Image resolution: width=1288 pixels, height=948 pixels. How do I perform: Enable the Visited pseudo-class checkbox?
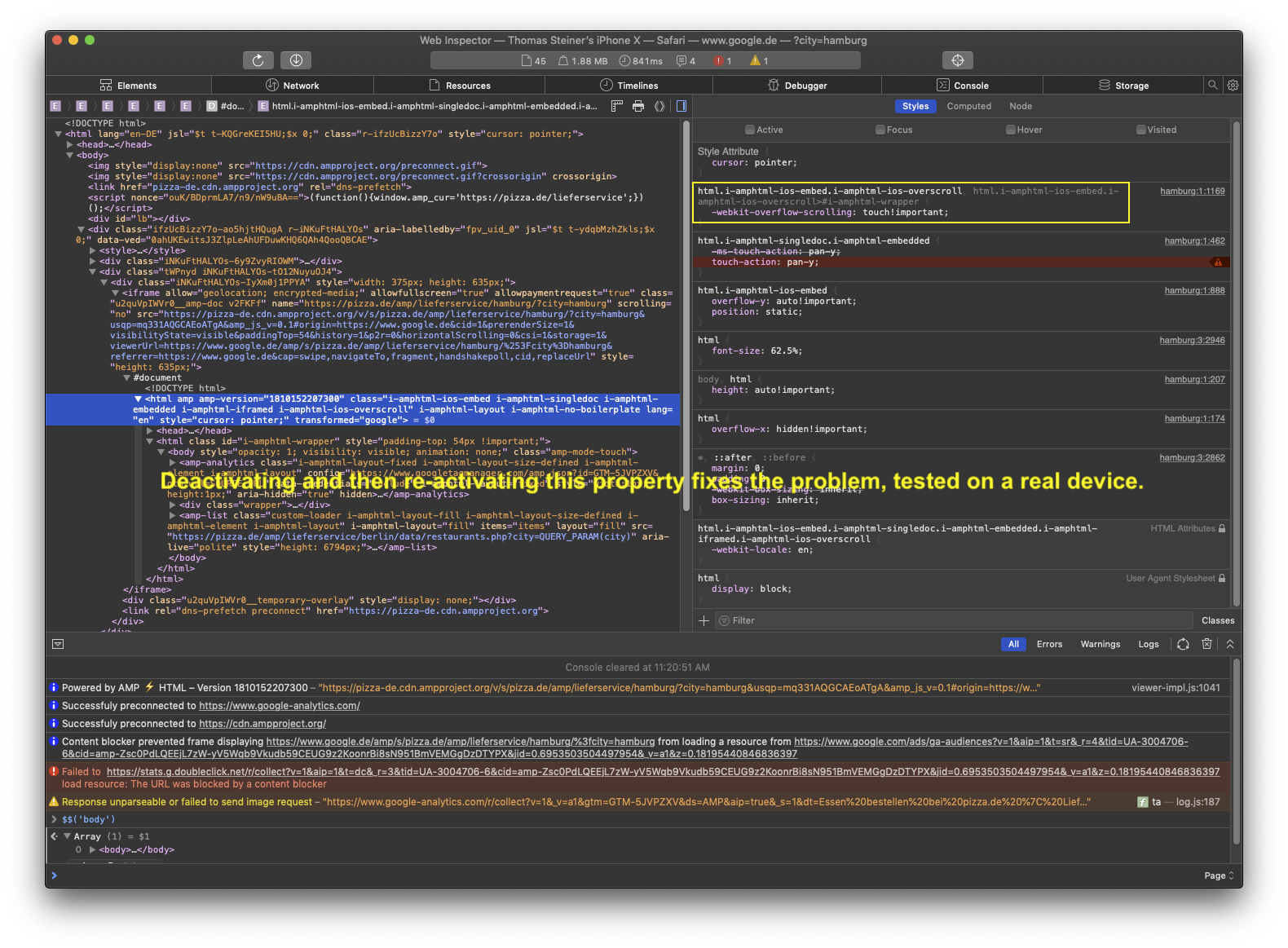(x=1141, y=130)
